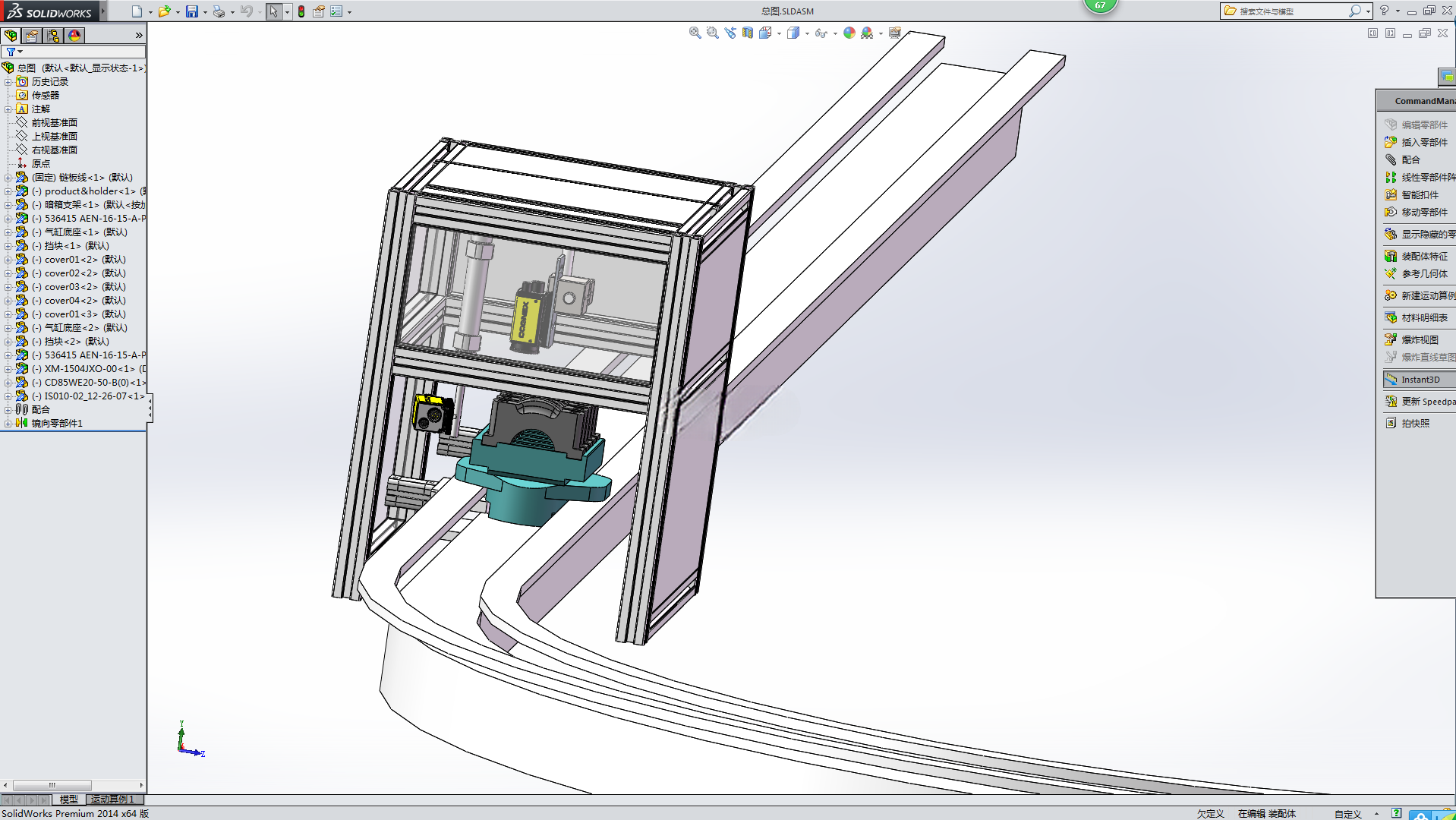Click the Rebuild traffic light icon

(301, 11)
